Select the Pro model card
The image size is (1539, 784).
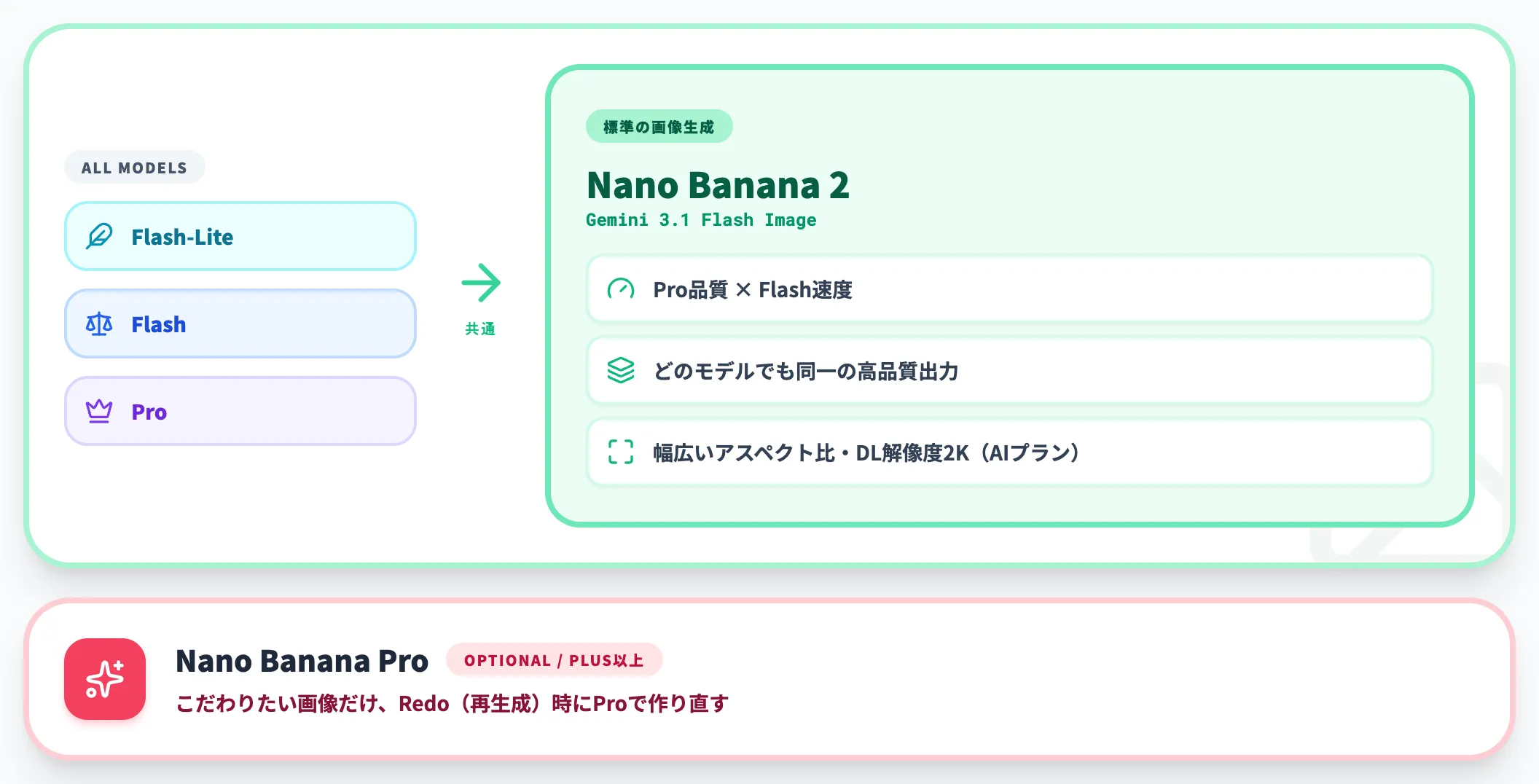click(240, 412)
